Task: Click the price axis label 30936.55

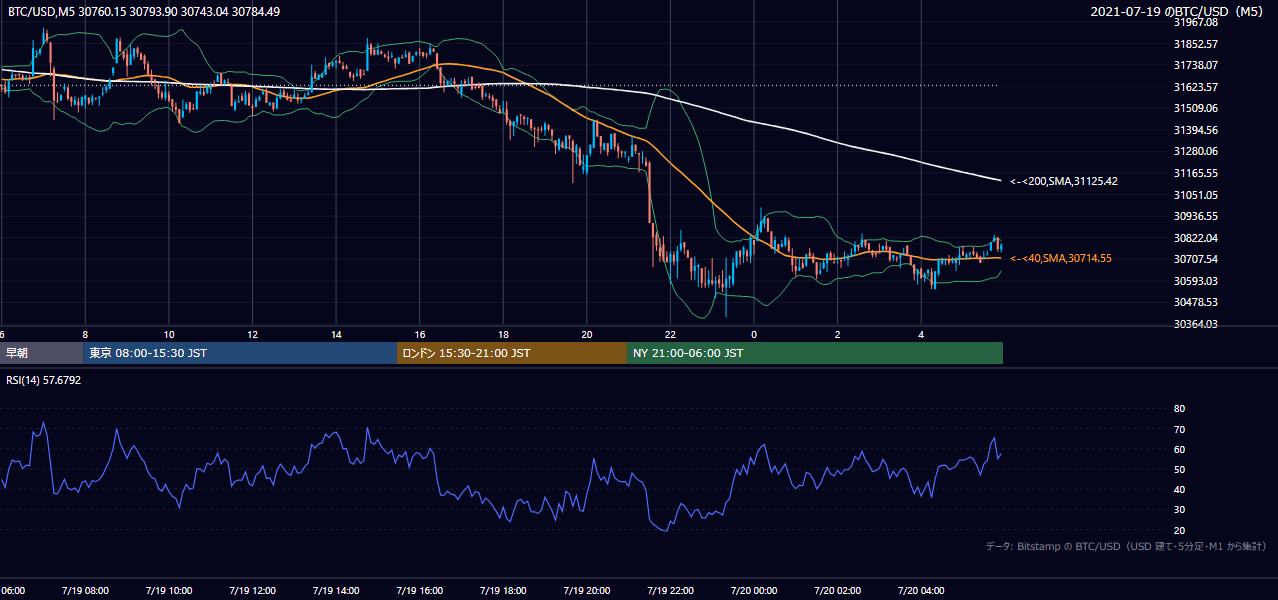Action: pyautogui.click(x=1197, y=216)
